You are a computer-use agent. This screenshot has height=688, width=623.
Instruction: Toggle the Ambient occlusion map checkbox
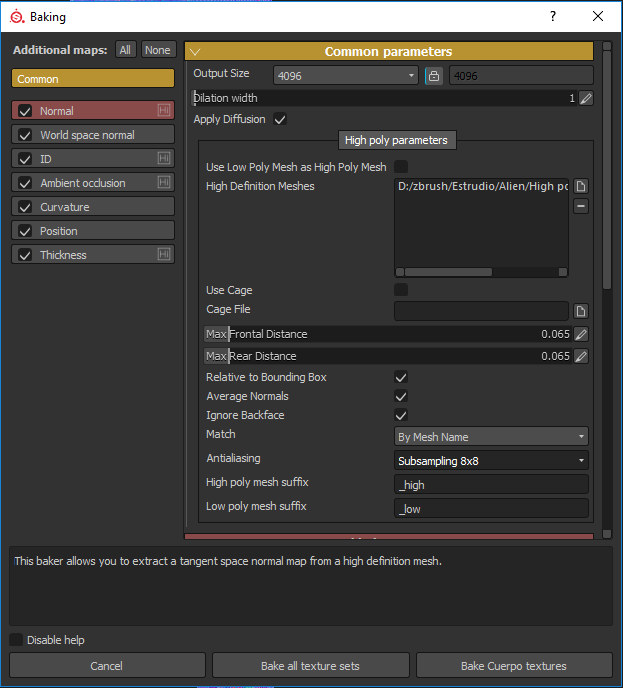click(26, 183)
